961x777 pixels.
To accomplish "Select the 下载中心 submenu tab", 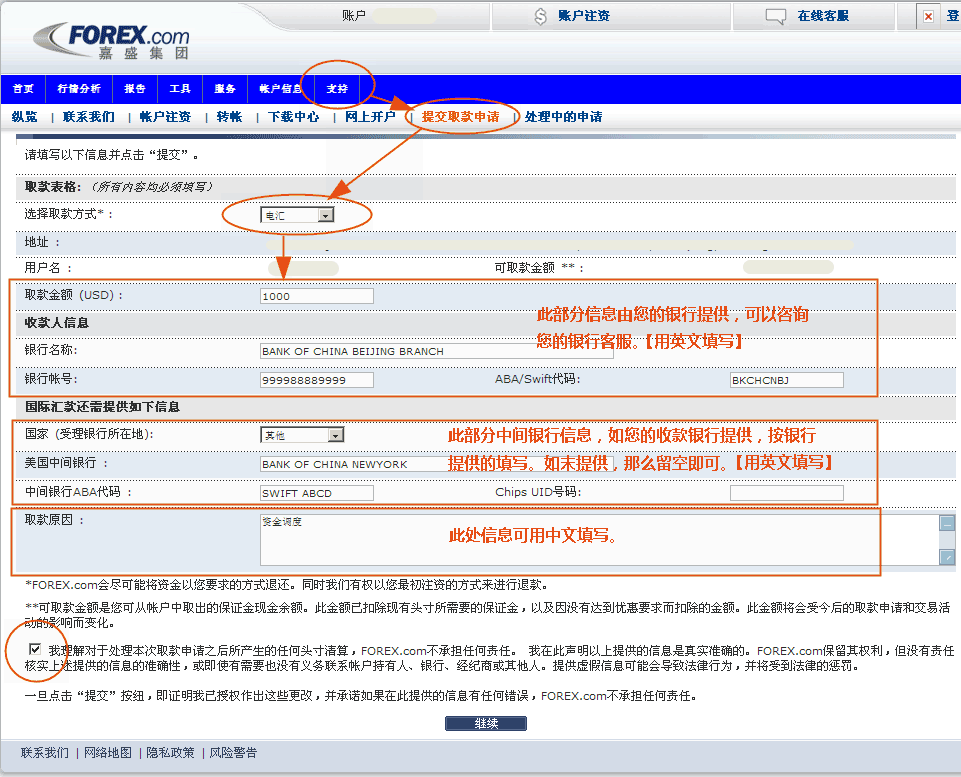I will tap(294, 116).
